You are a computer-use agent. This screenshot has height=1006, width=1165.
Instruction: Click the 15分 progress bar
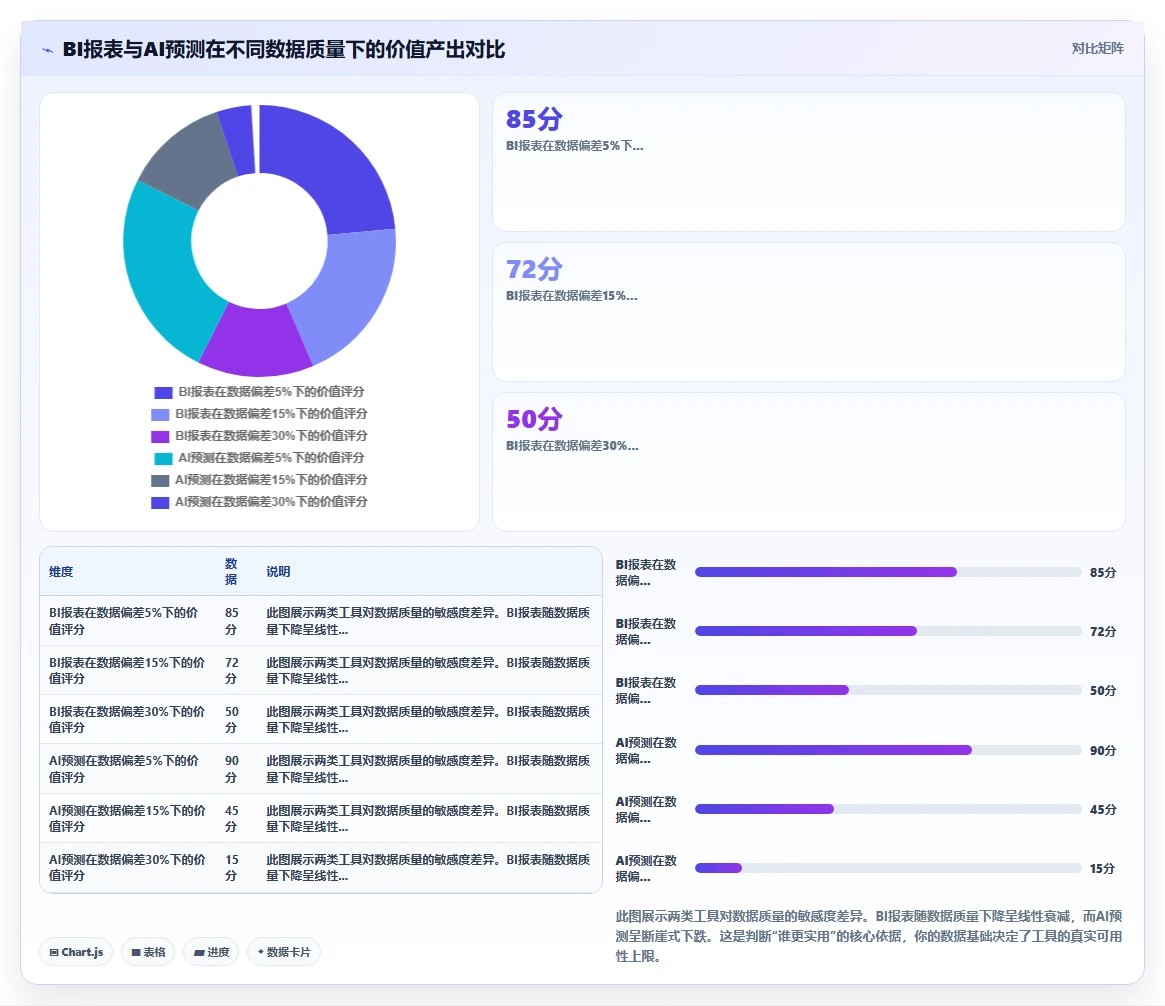click(x=888, y=868)
